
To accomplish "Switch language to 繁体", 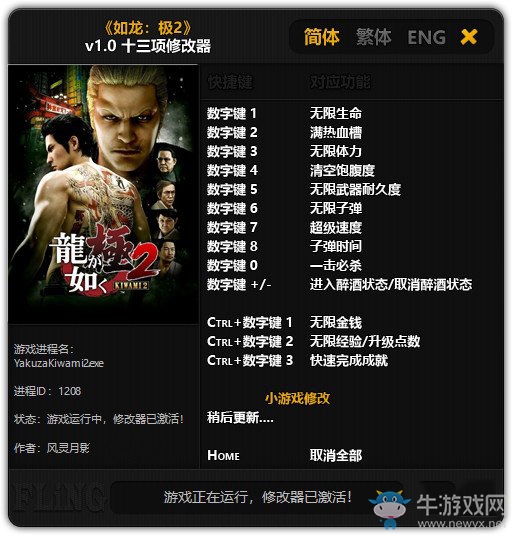I will pyautogui.click(x=374, y=37).
